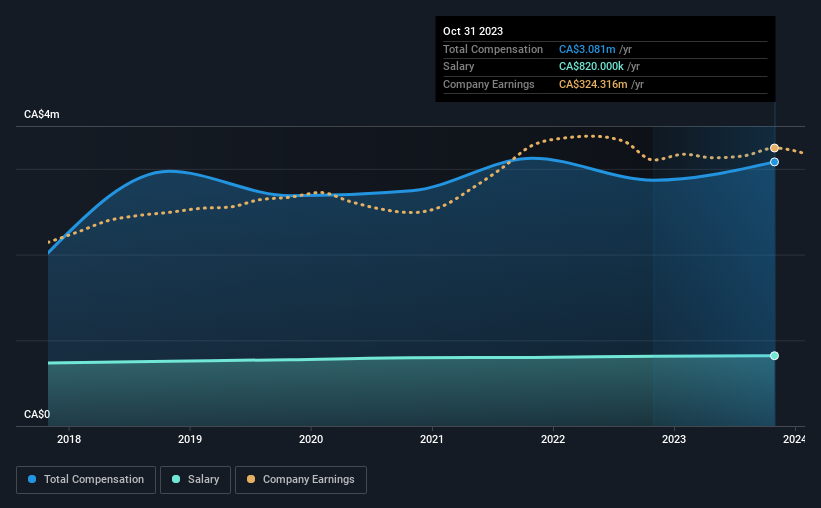The width and height of the screenshot is (821, 508).
Task: Click the Salary tooltip row label
Action: 459,67
